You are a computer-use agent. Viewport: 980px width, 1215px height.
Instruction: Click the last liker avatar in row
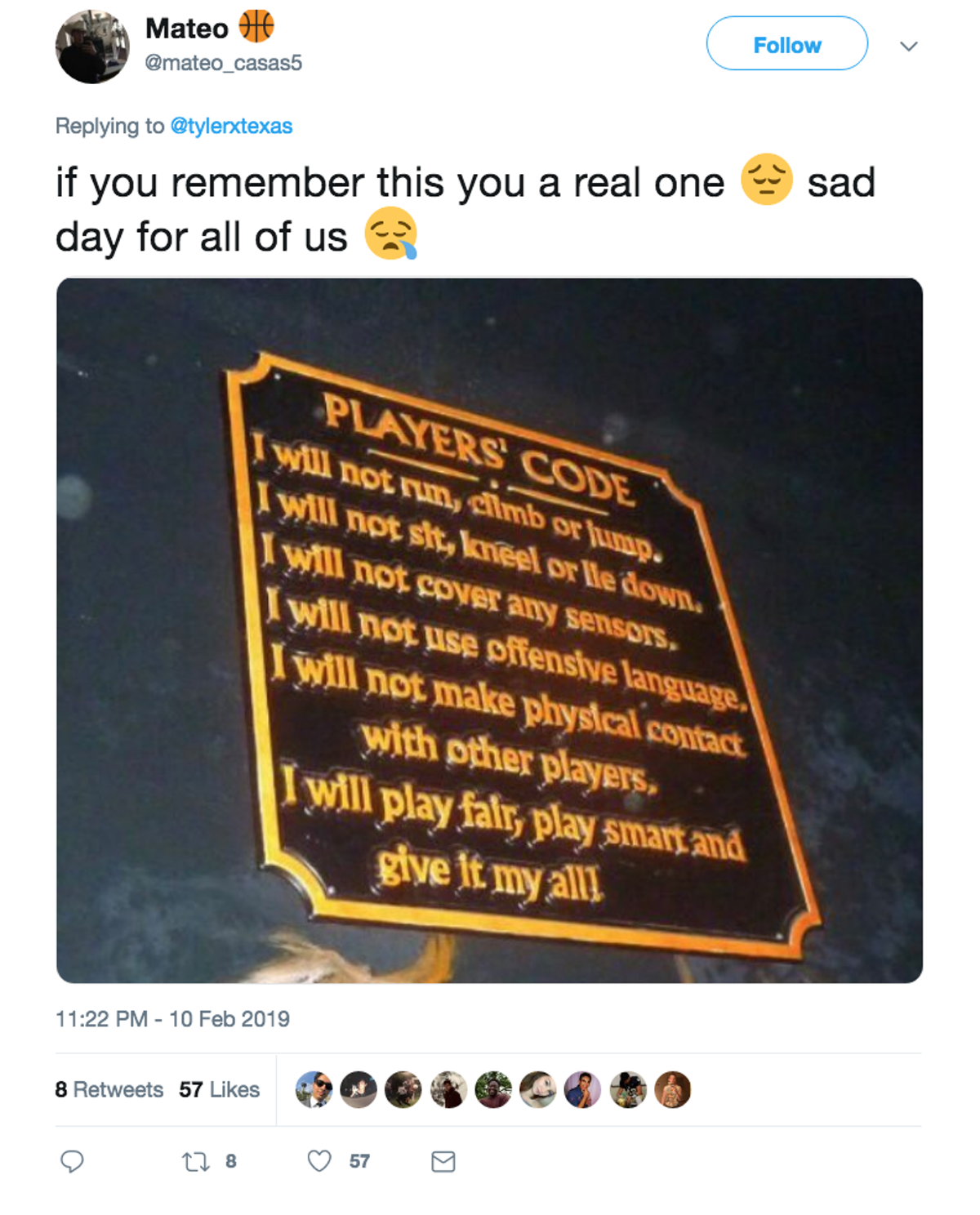click(x=673, y=1089)
